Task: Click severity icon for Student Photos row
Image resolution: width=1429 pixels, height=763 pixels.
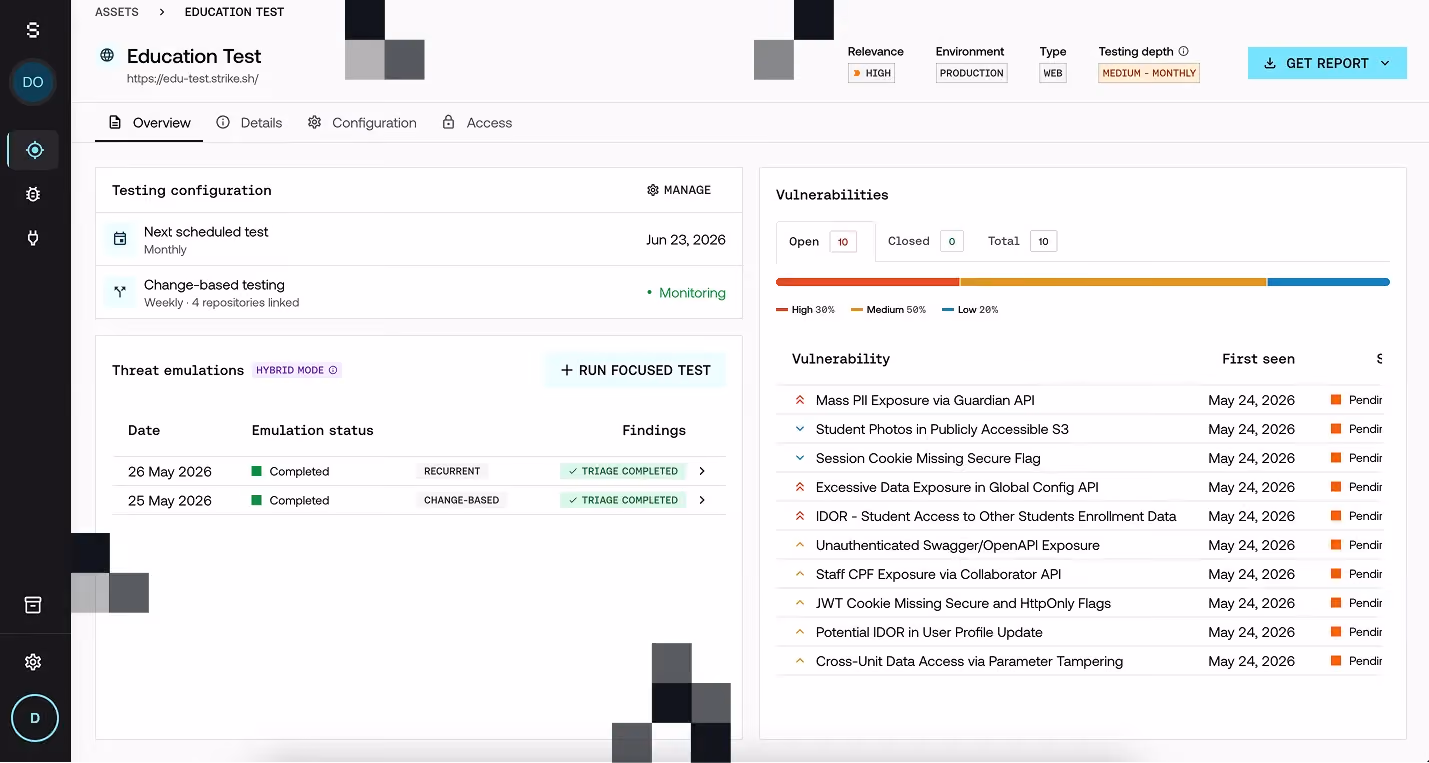Action: tap(800, 429)
